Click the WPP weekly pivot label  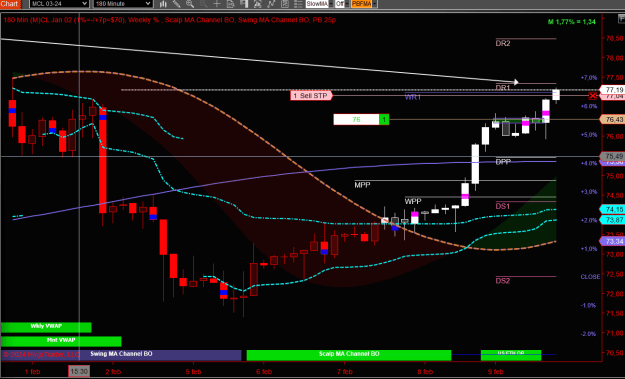tap(413, 201)
